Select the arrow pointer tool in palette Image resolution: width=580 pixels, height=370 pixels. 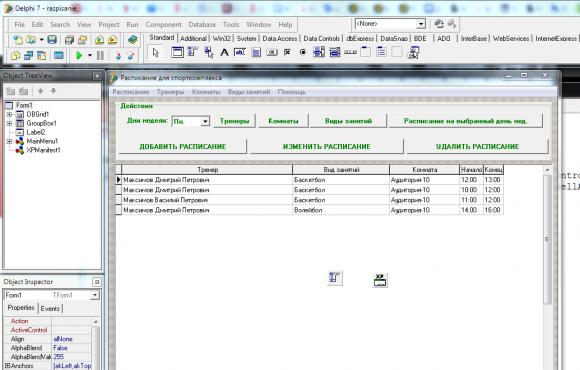point(155,53)
